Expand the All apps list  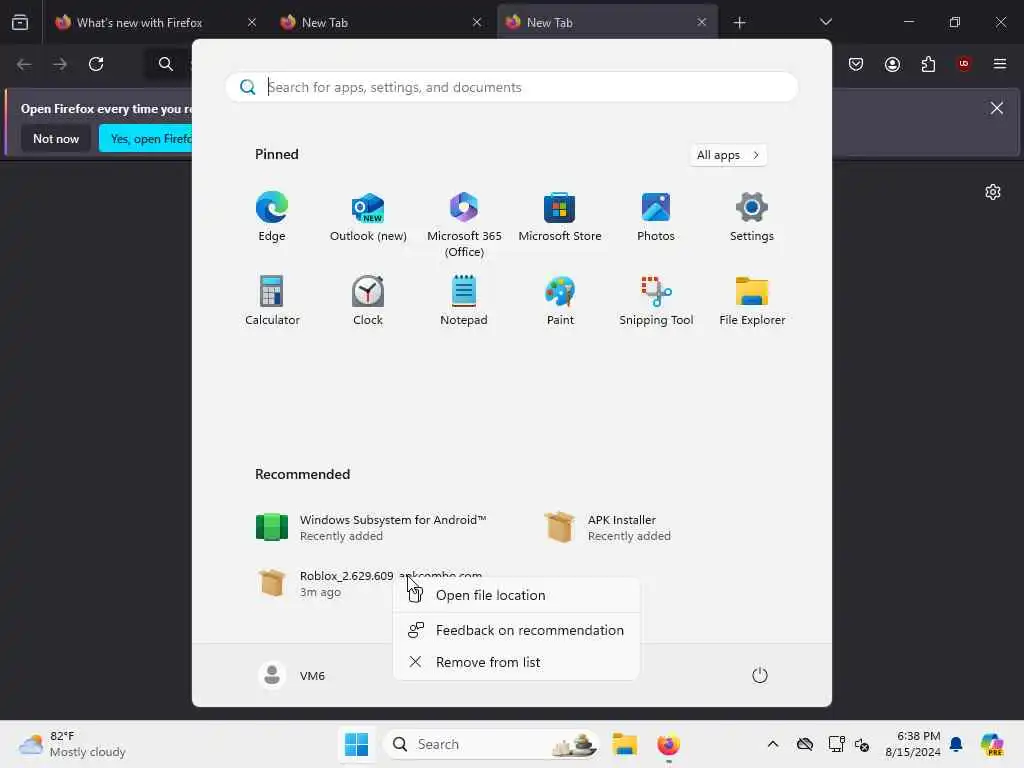pyautogui.click(x=728, y=155)
